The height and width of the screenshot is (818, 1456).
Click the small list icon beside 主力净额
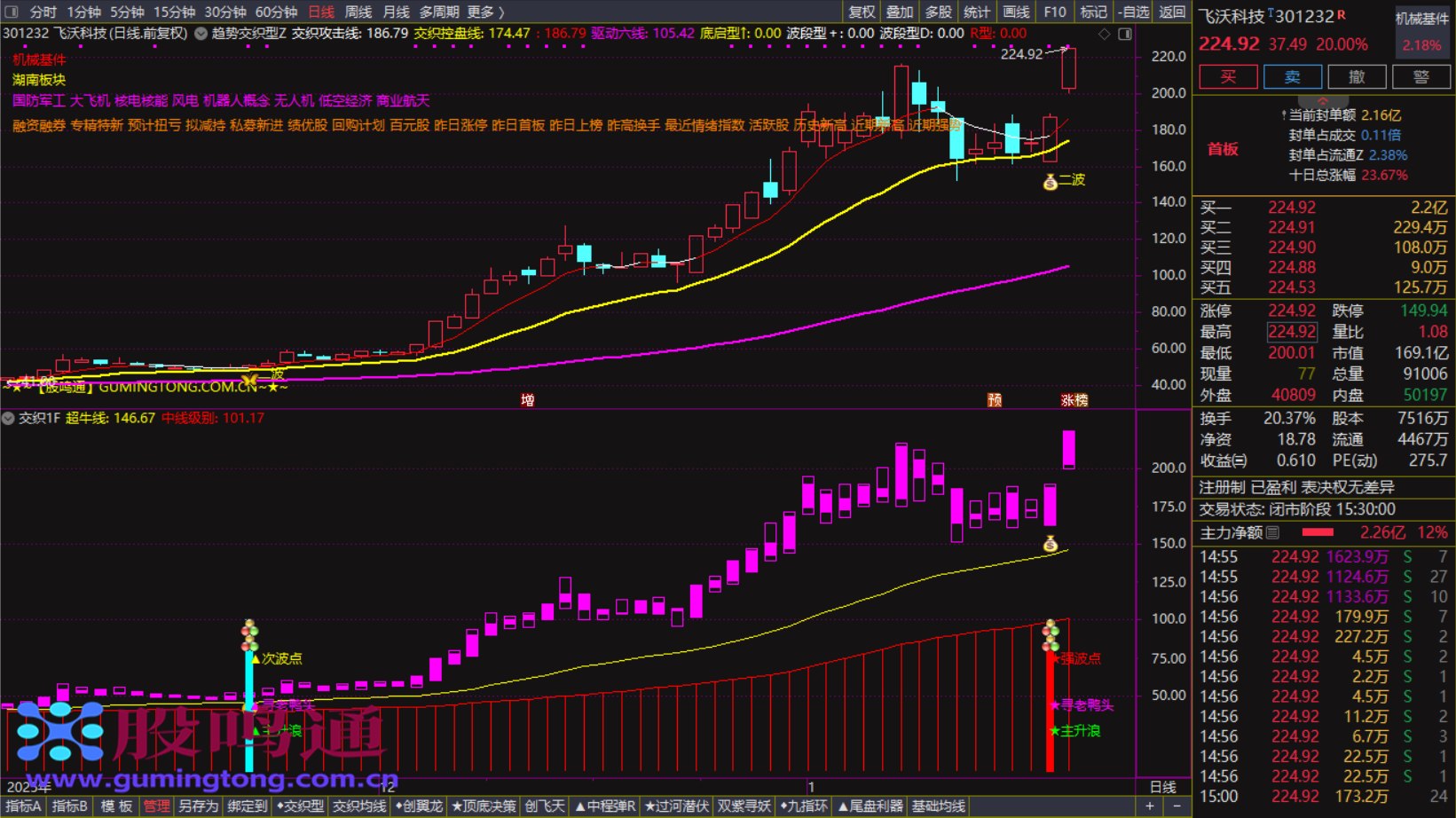coord(1273,532)
